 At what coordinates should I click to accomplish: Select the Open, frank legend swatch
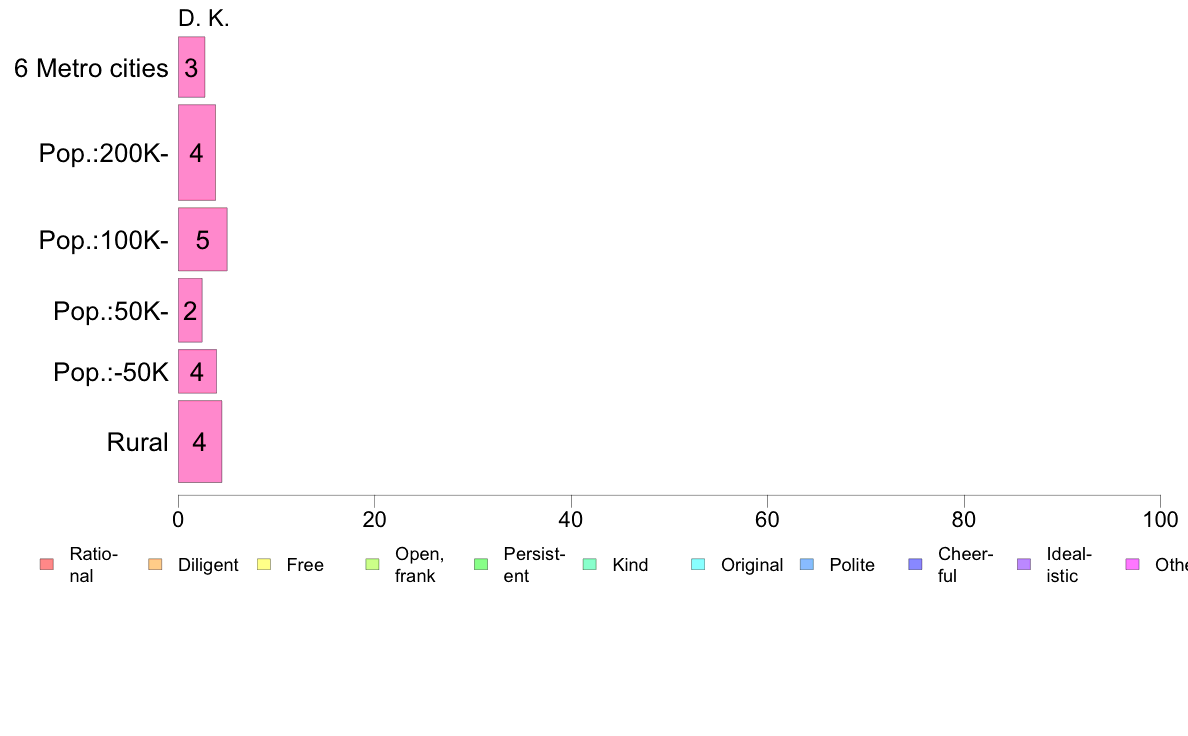click(x=372, y=565)
